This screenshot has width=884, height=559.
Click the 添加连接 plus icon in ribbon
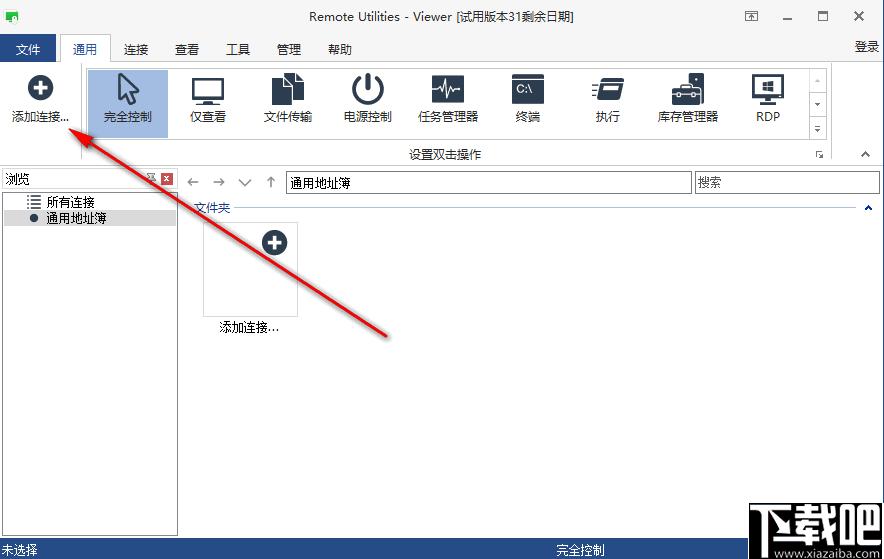[x=40, y=88]
